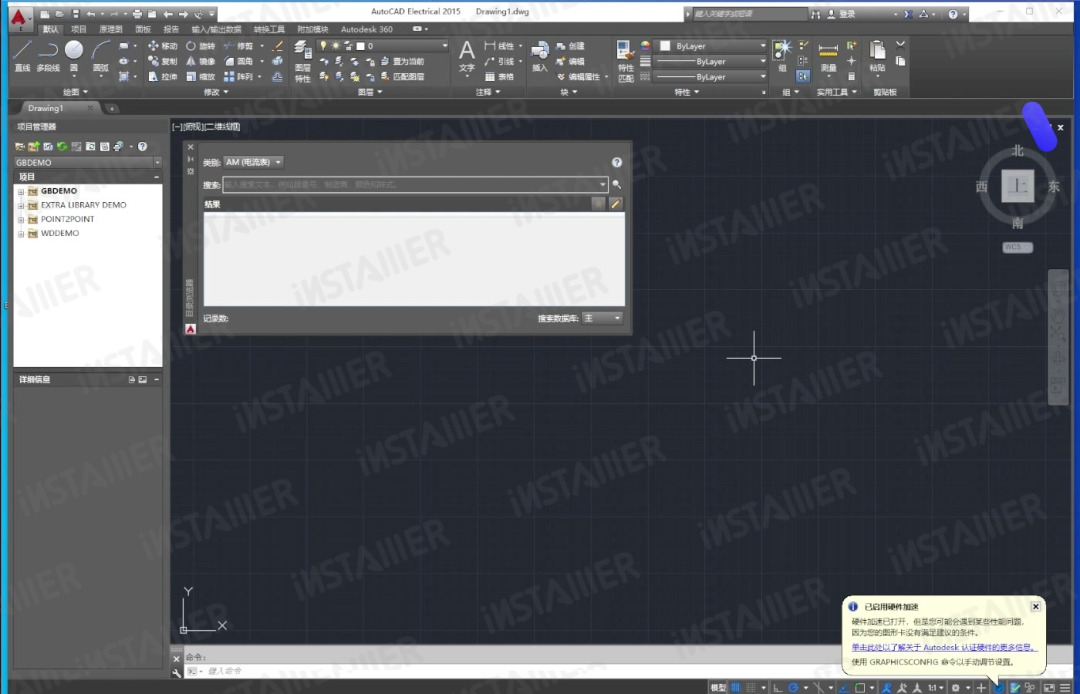The height and width of the screenshot is (694, 1080).
Task: Click the 镜像 (Mirror) tool
Action: pyautogui.click(x=200, y=61)
